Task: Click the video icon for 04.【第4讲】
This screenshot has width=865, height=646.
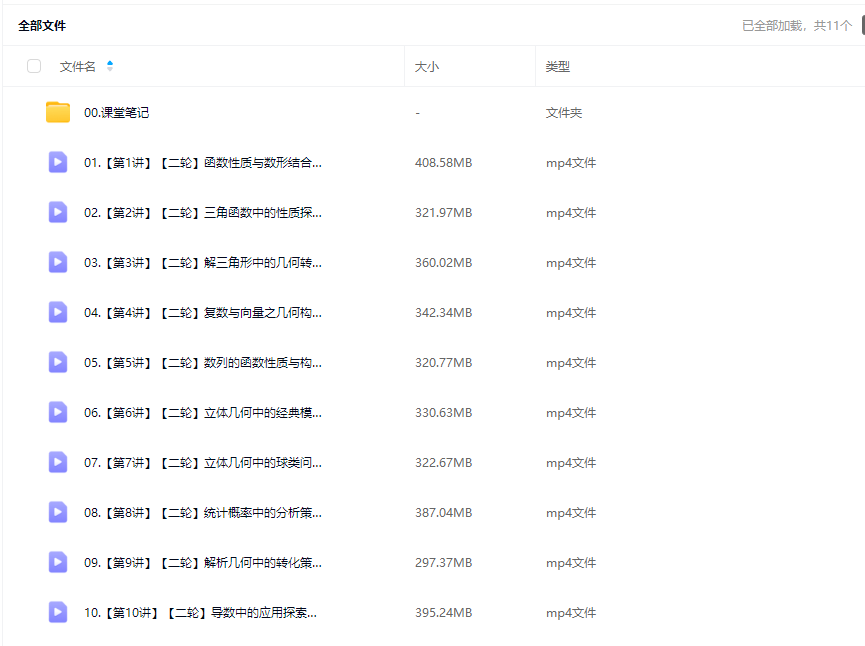Action: click(58, 312)
